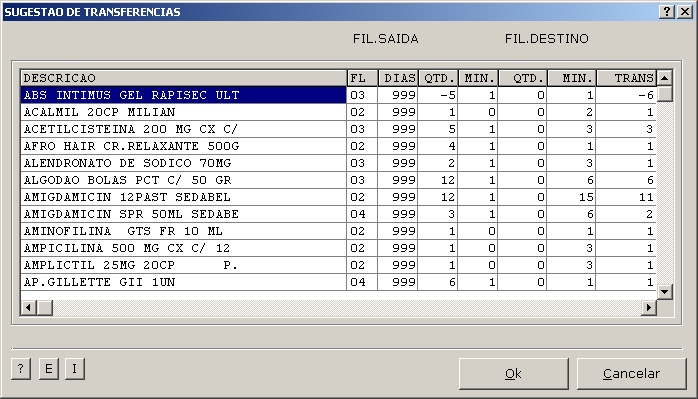Click FL cell 04 in AMIGDAMICIN SPR row

[x=362, y=214]
